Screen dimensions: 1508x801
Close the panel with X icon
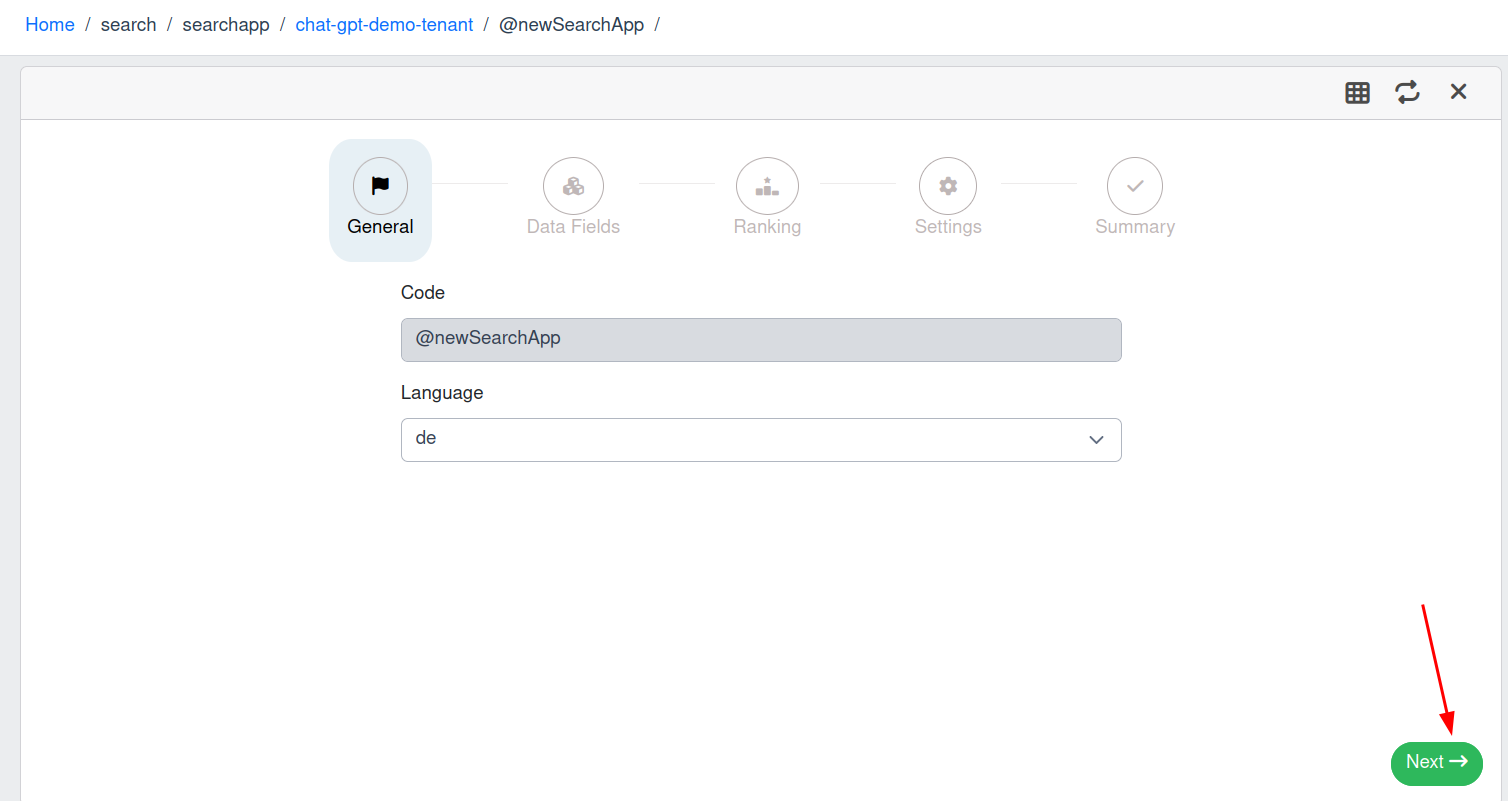coord(1459,92)
